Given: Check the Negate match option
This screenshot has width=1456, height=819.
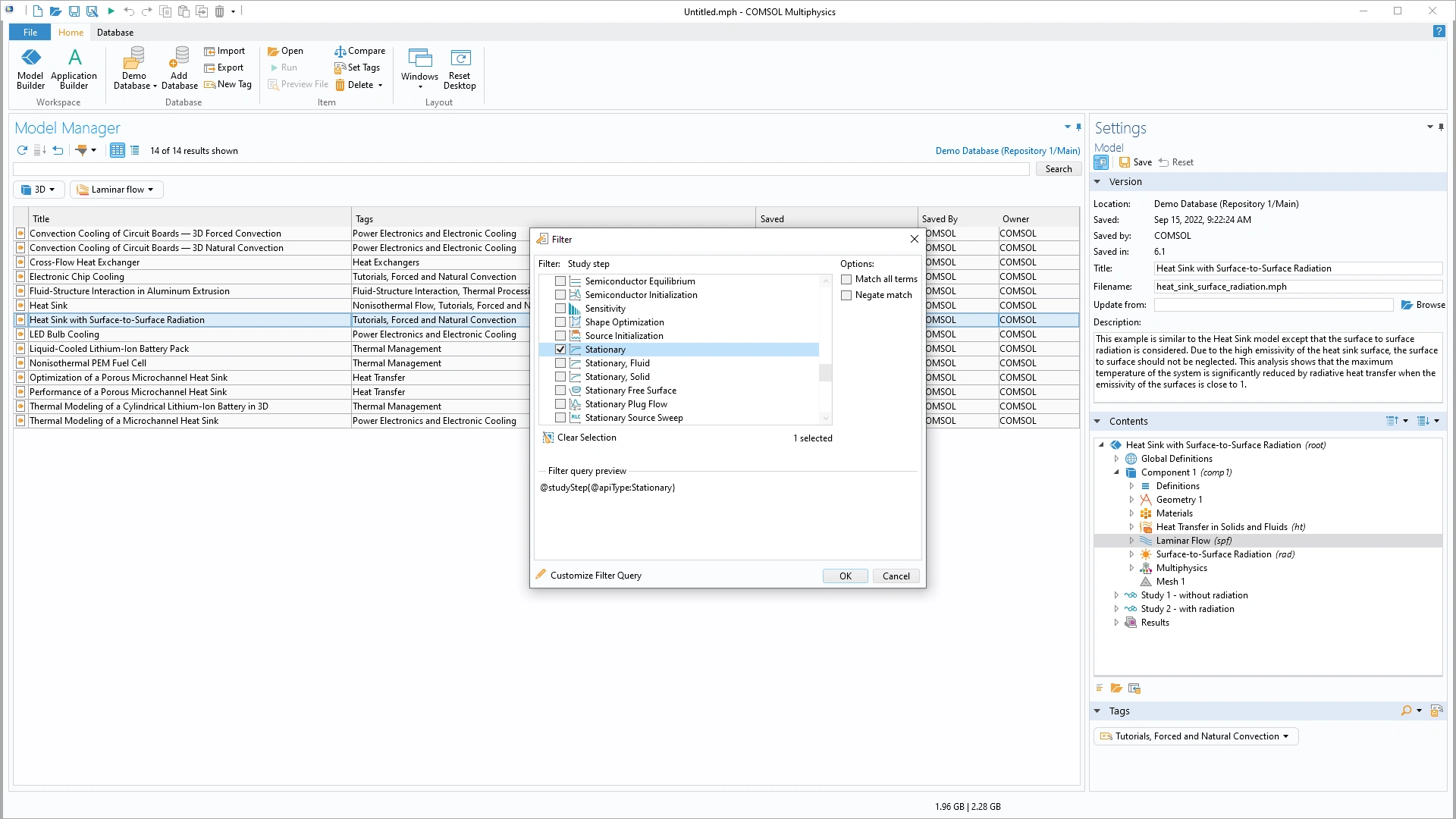Looking at the screenshot, I should click(846, 295).
